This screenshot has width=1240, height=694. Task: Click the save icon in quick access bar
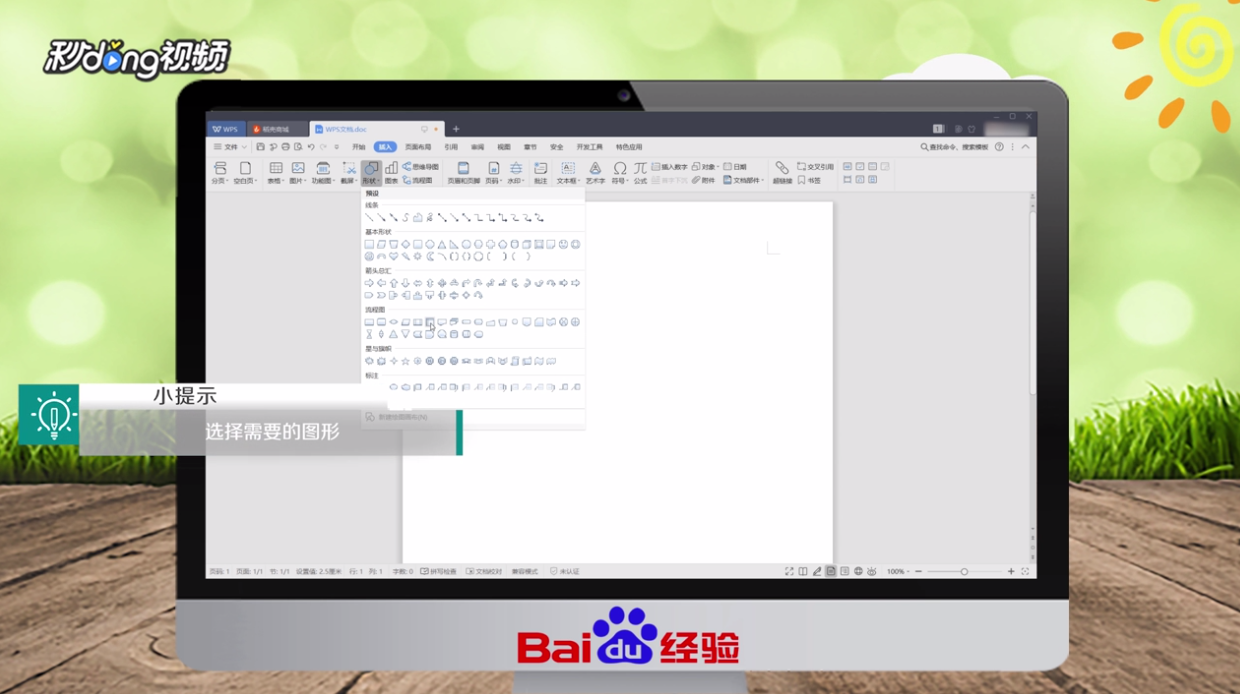point(260,147)
